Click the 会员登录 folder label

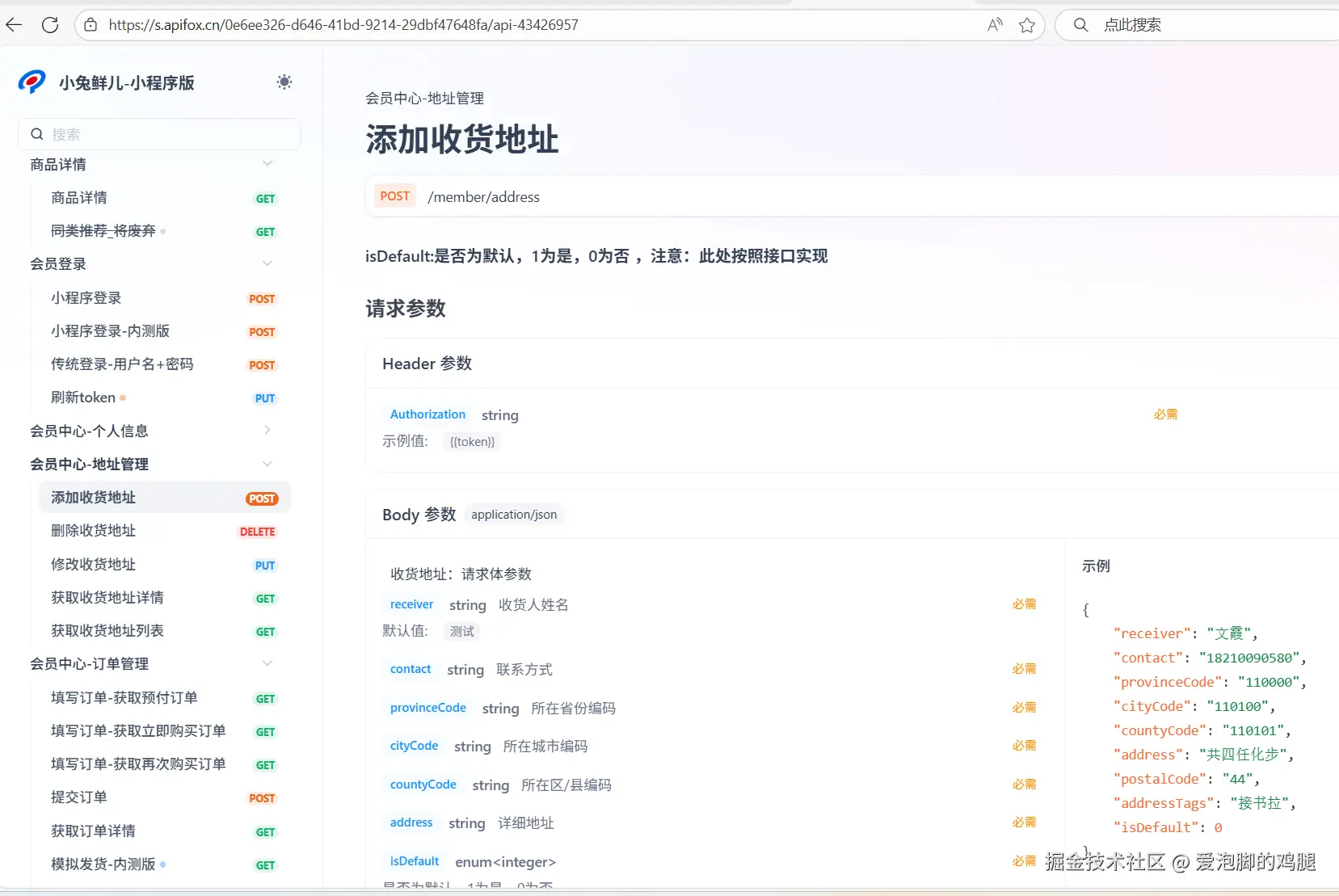click(58, 263)
